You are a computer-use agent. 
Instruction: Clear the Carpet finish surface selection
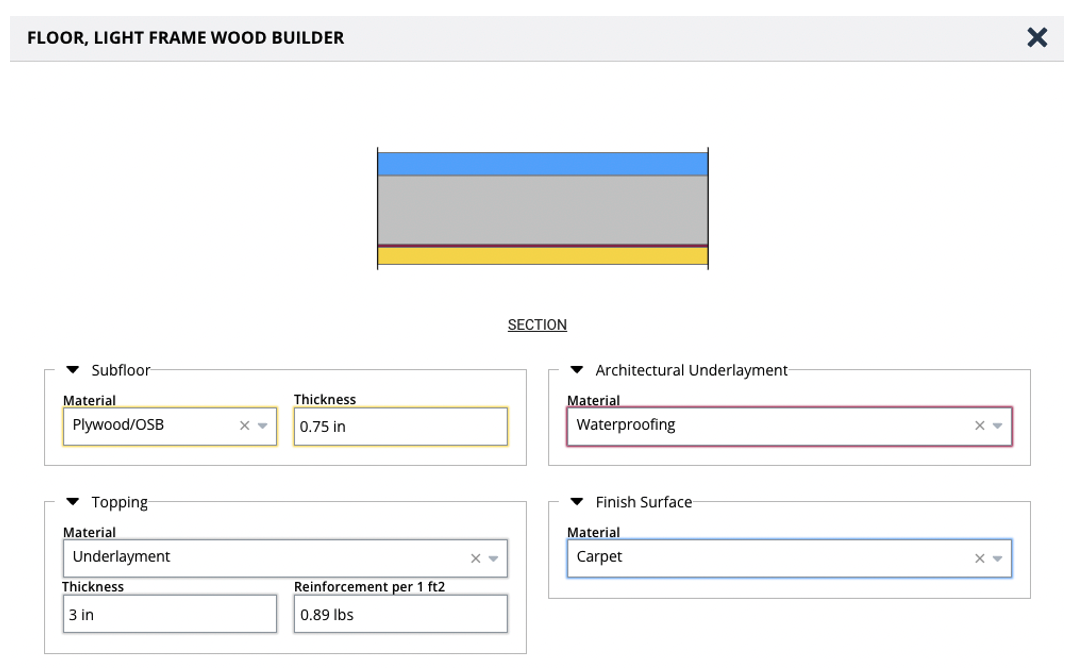click(979, 558)
